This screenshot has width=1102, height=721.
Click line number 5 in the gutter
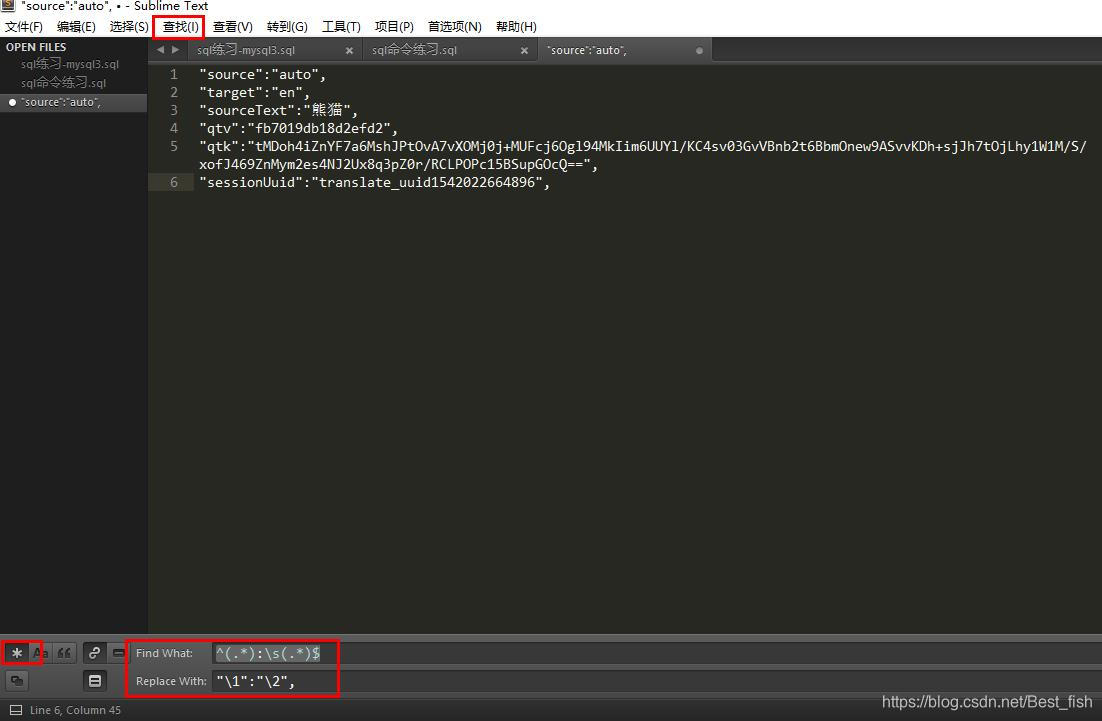[x=174, y=146]
